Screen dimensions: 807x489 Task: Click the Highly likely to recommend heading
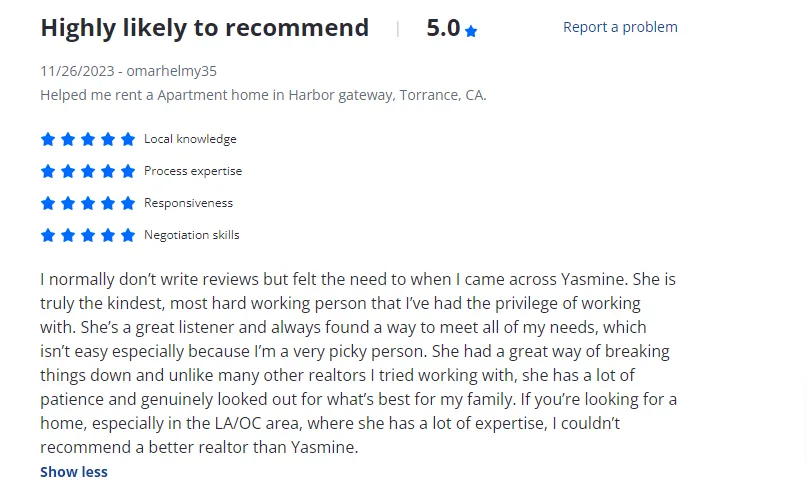click(204, 28)
